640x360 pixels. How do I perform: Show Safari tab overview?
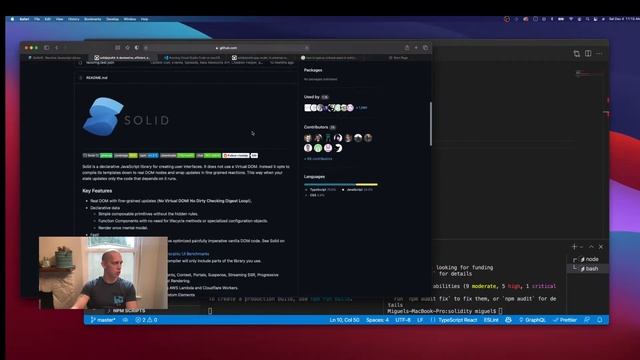click(x=425, y=48)
